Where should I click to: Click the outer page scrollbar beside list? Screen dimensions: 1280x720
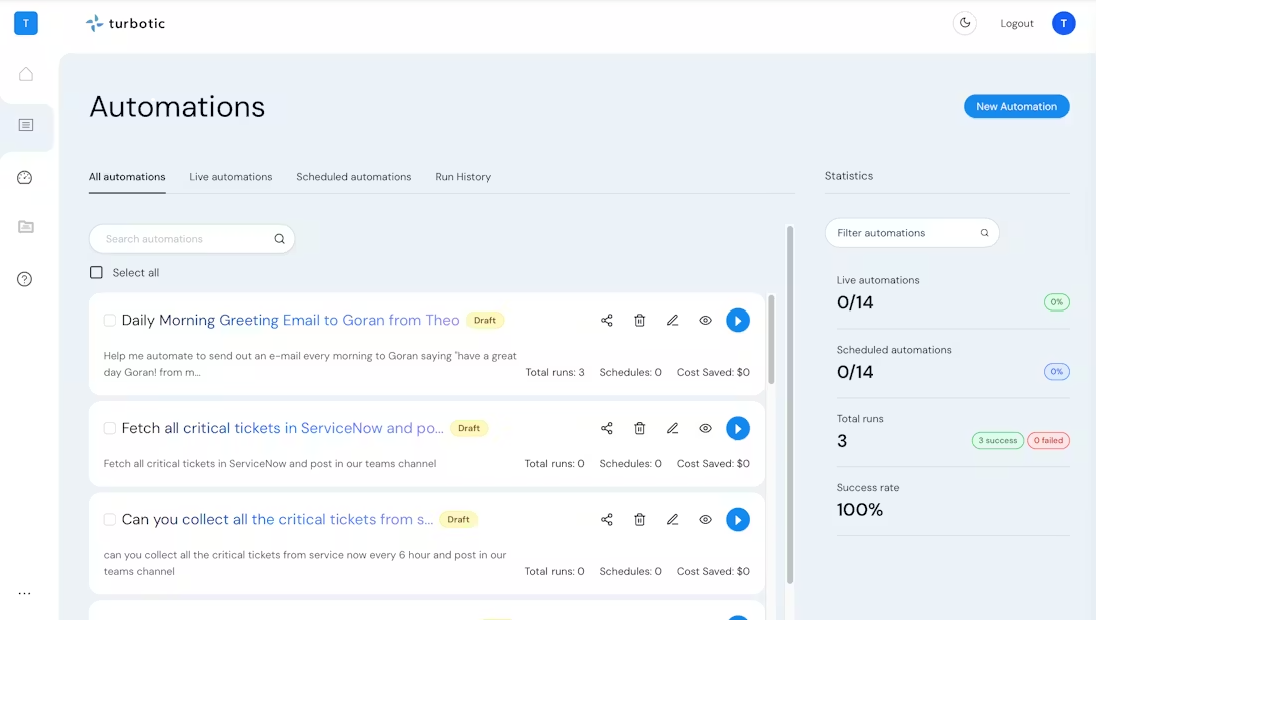790,405
